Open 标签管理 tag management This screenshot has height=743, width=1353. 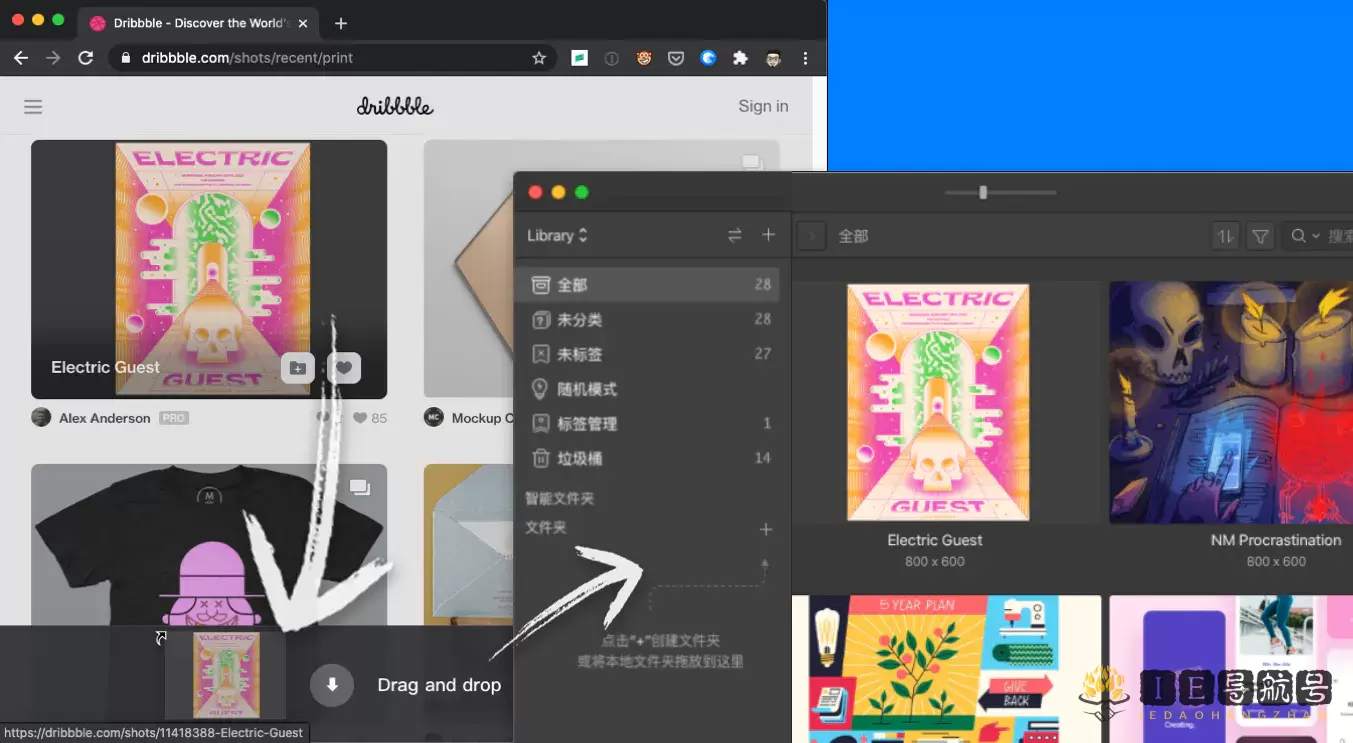click(x=647, y=424)
